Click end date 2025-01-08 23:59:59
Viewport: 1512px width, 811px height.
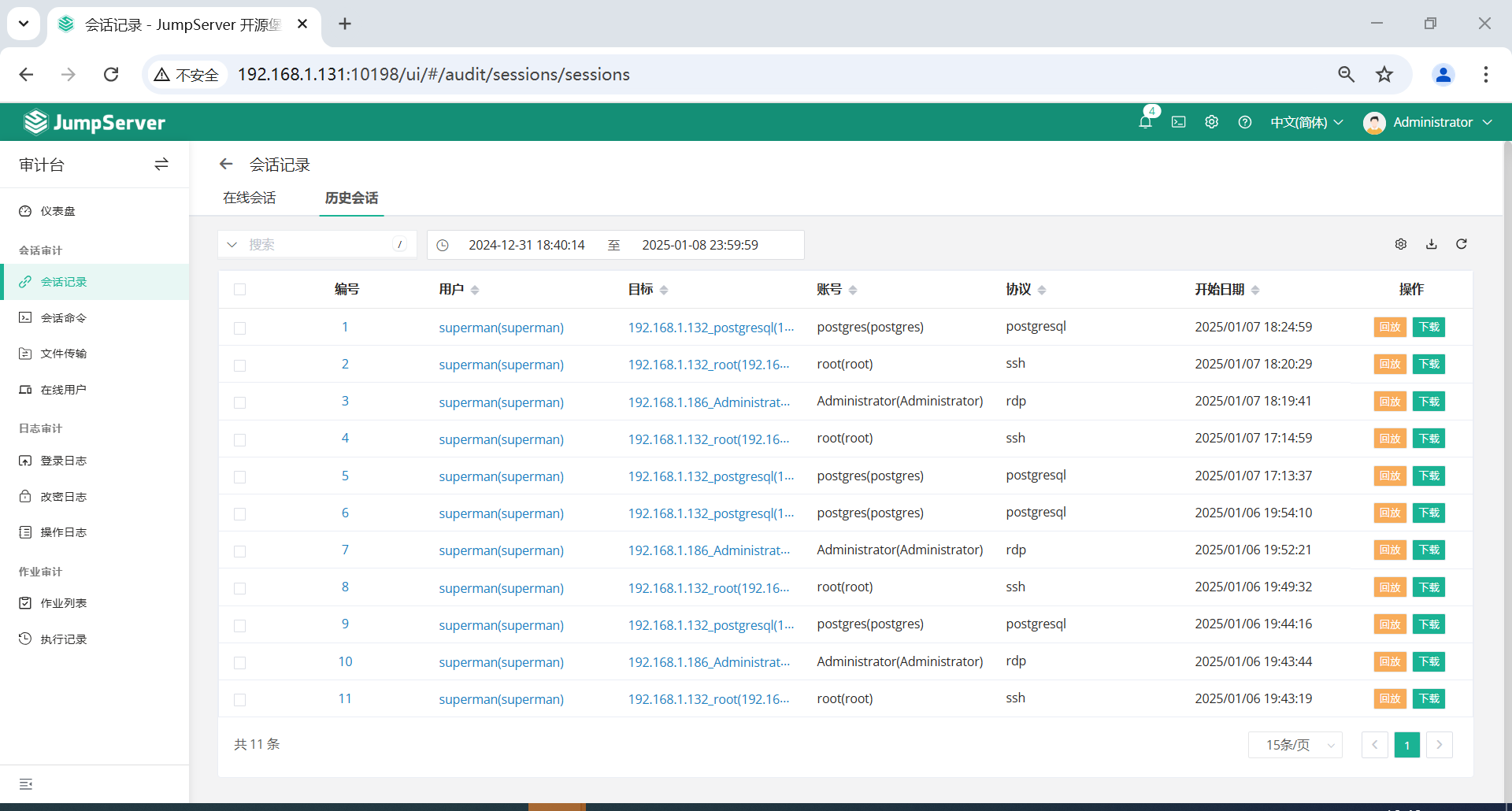tap(699, 245)
